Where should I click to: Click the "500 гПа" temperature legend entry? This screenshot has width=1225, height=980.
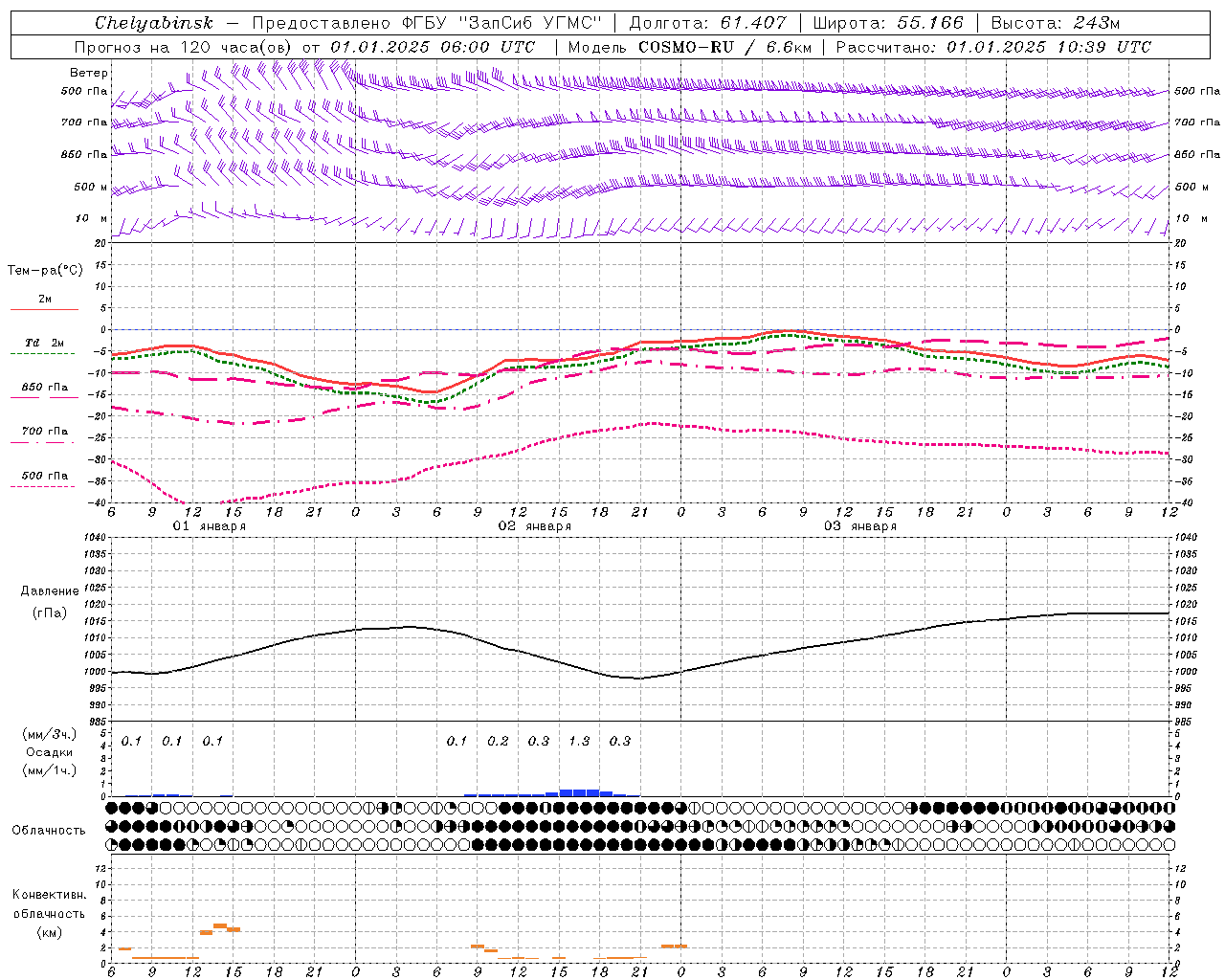44,475
